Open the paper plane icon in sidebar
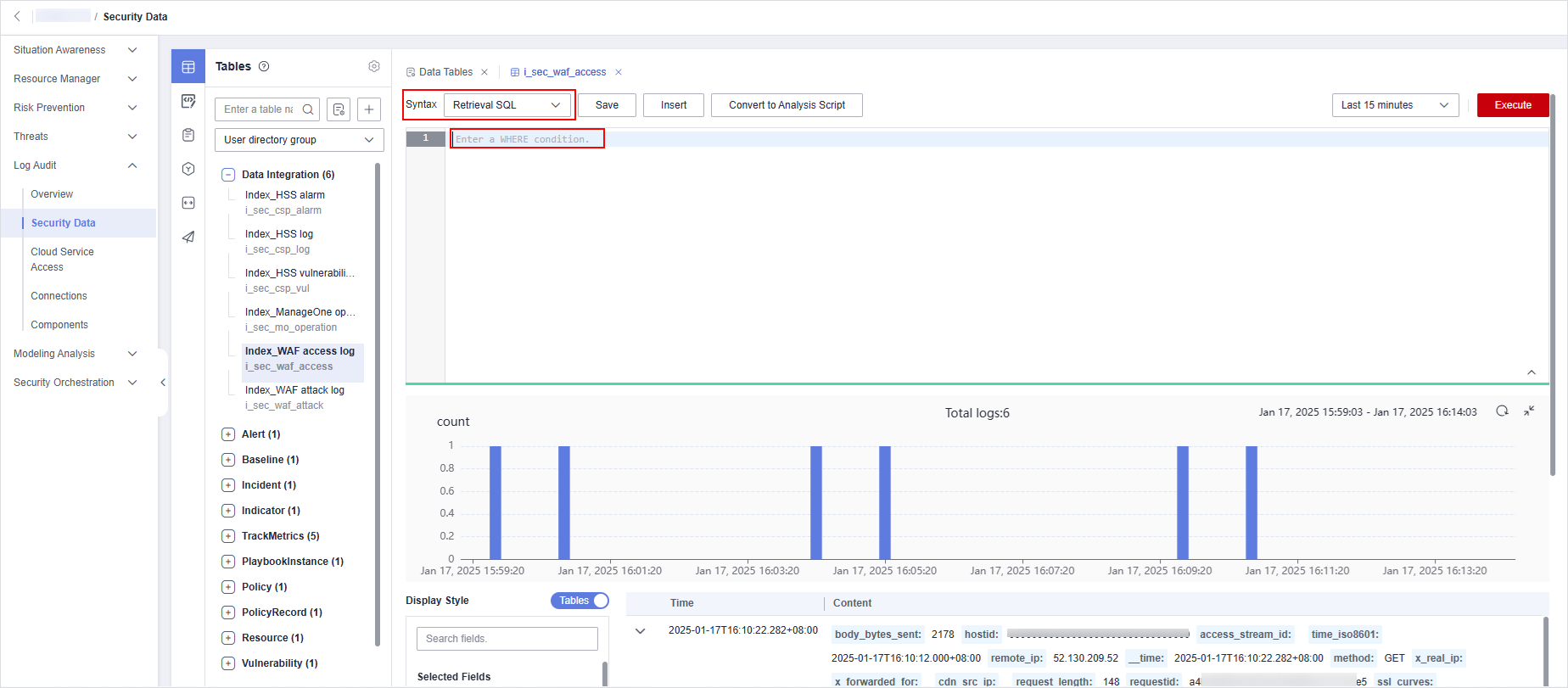Image resolution: width=1568 pixels, height=688 pixels. click(188, 237)
